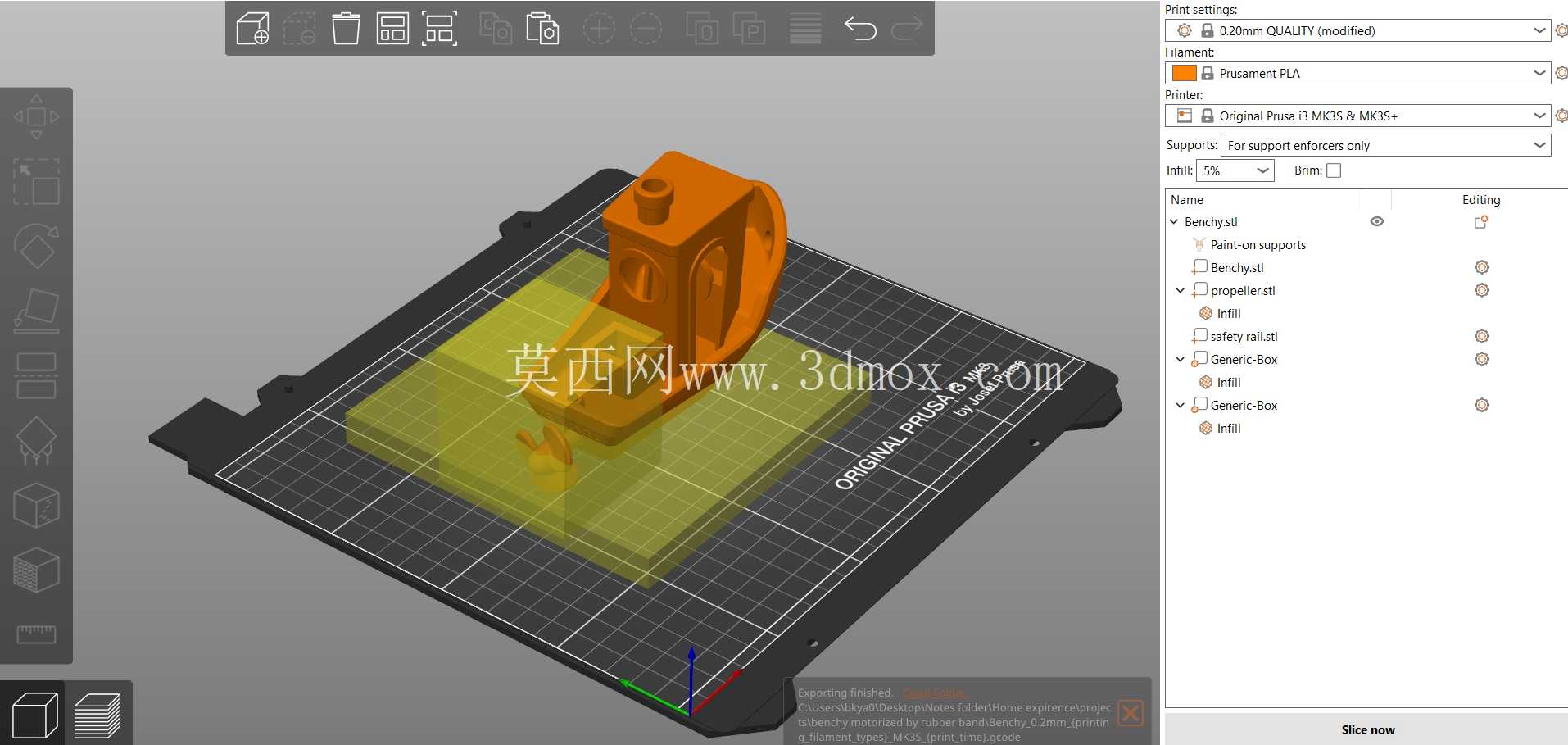Viewport: 1568px width, 745px height.
Task: Open settings gear for safety rail.stl
Action: [1481, 336]
